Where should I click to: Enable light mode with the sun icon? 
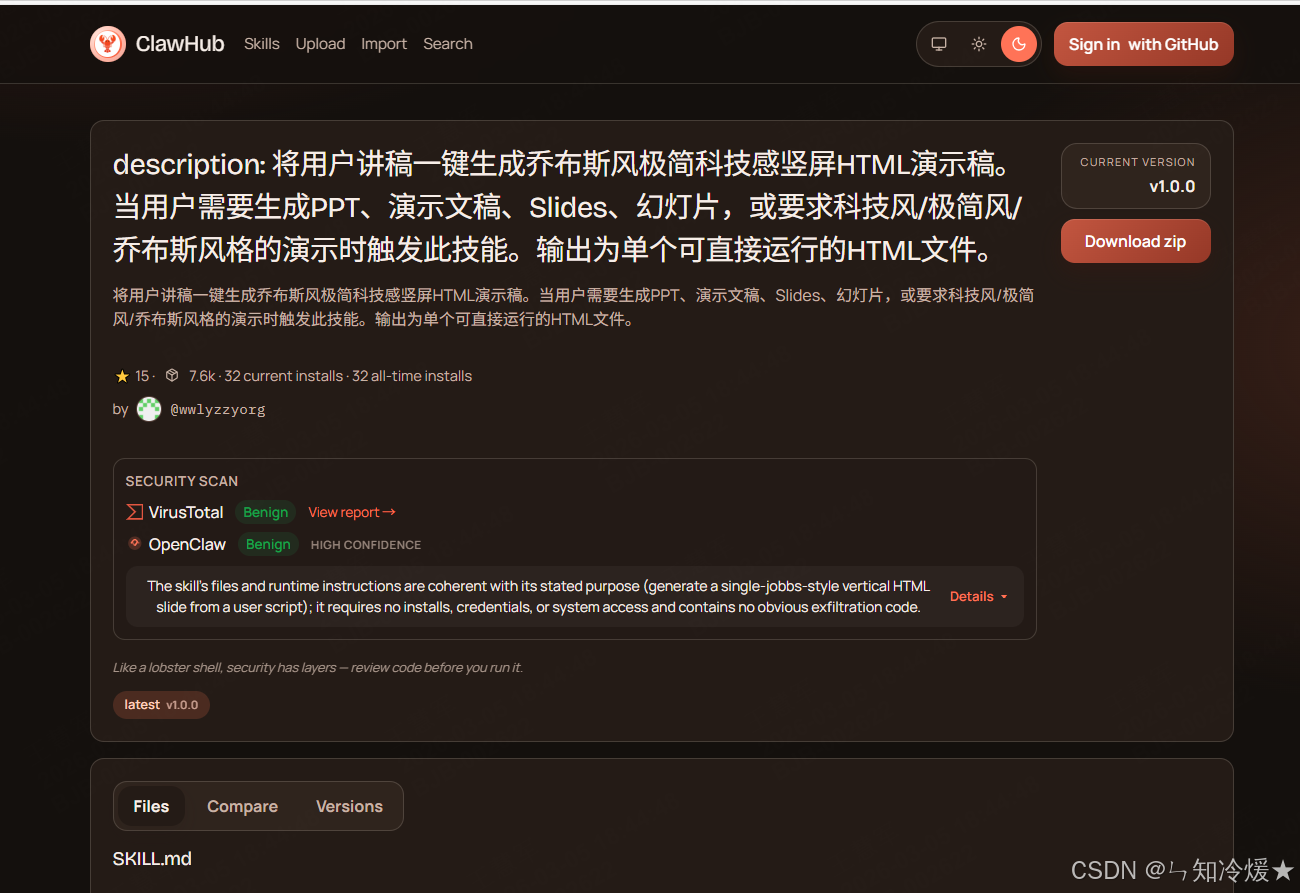tap(978, 43)
